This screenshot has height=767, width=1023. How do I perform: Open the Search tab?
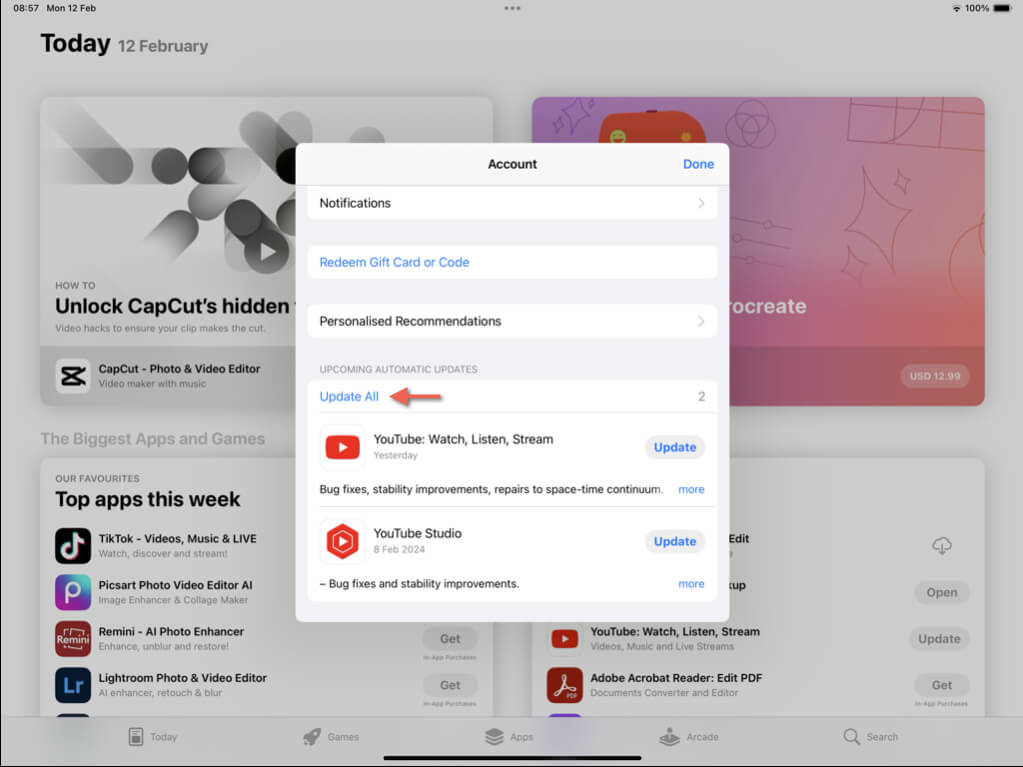tap(870, 737)
